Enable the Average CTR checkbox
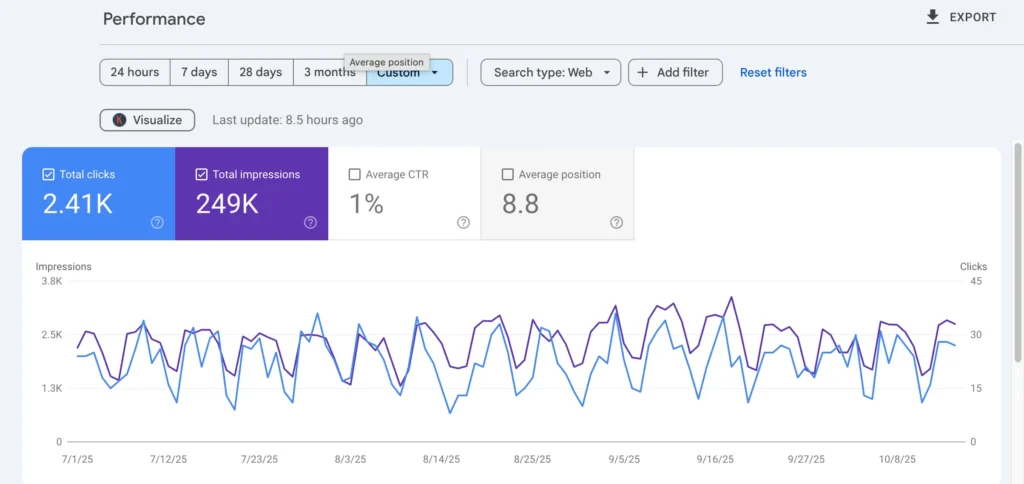 tap(354, 174)
